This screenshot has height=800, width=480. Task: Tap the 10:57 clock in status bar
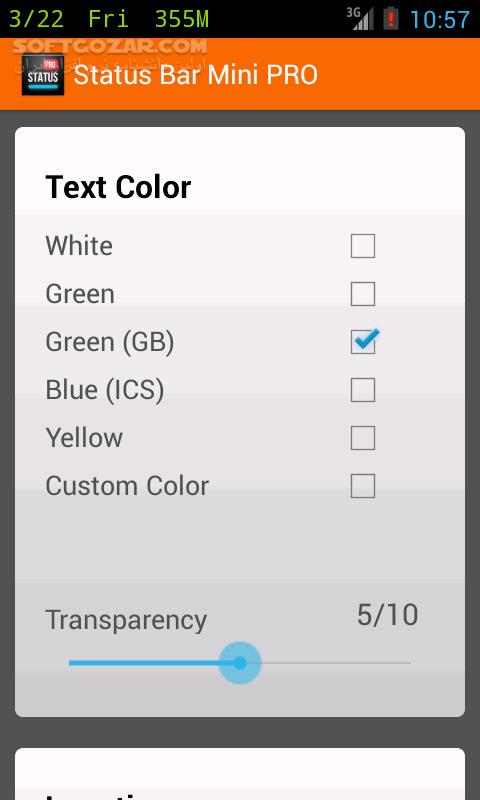(x=440, y=20)
